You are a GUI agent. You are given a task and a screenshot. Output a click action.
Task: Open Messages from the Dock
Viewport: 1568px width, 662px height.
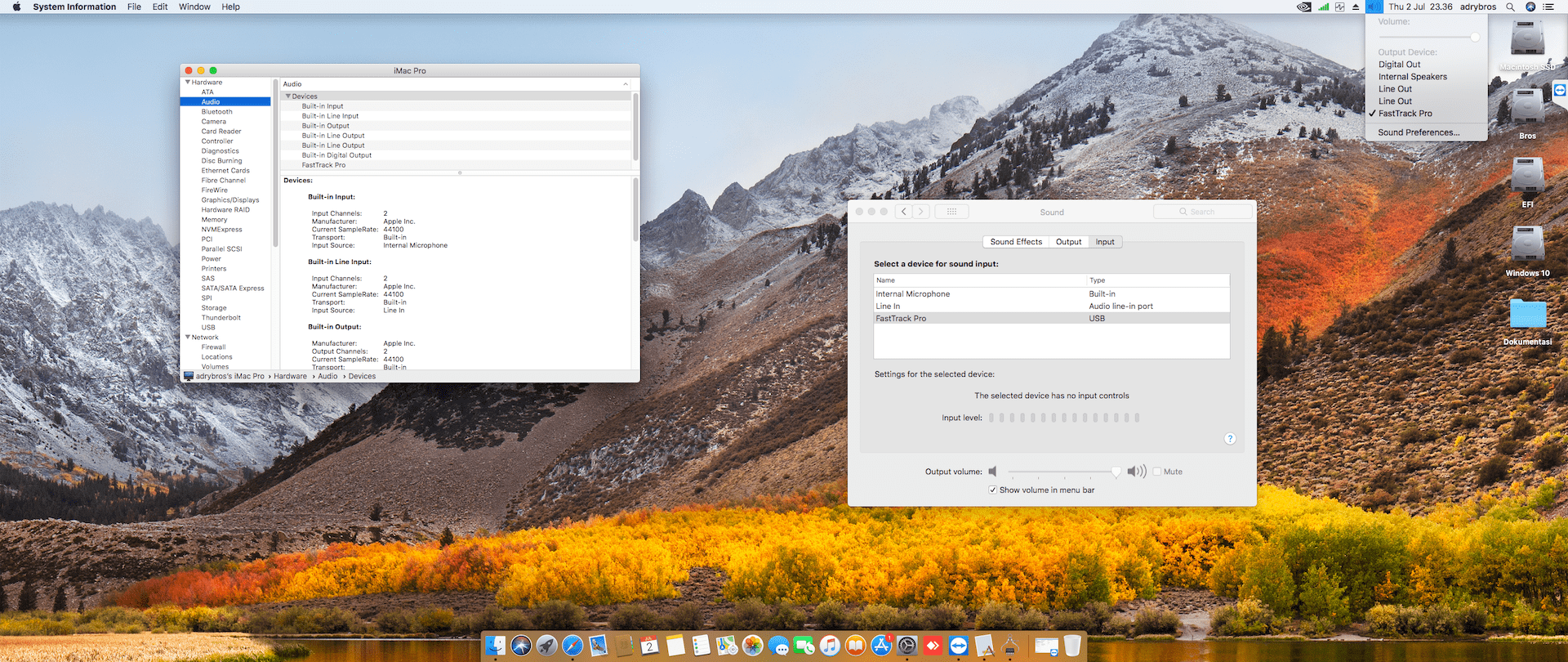(x=778, y=646)
